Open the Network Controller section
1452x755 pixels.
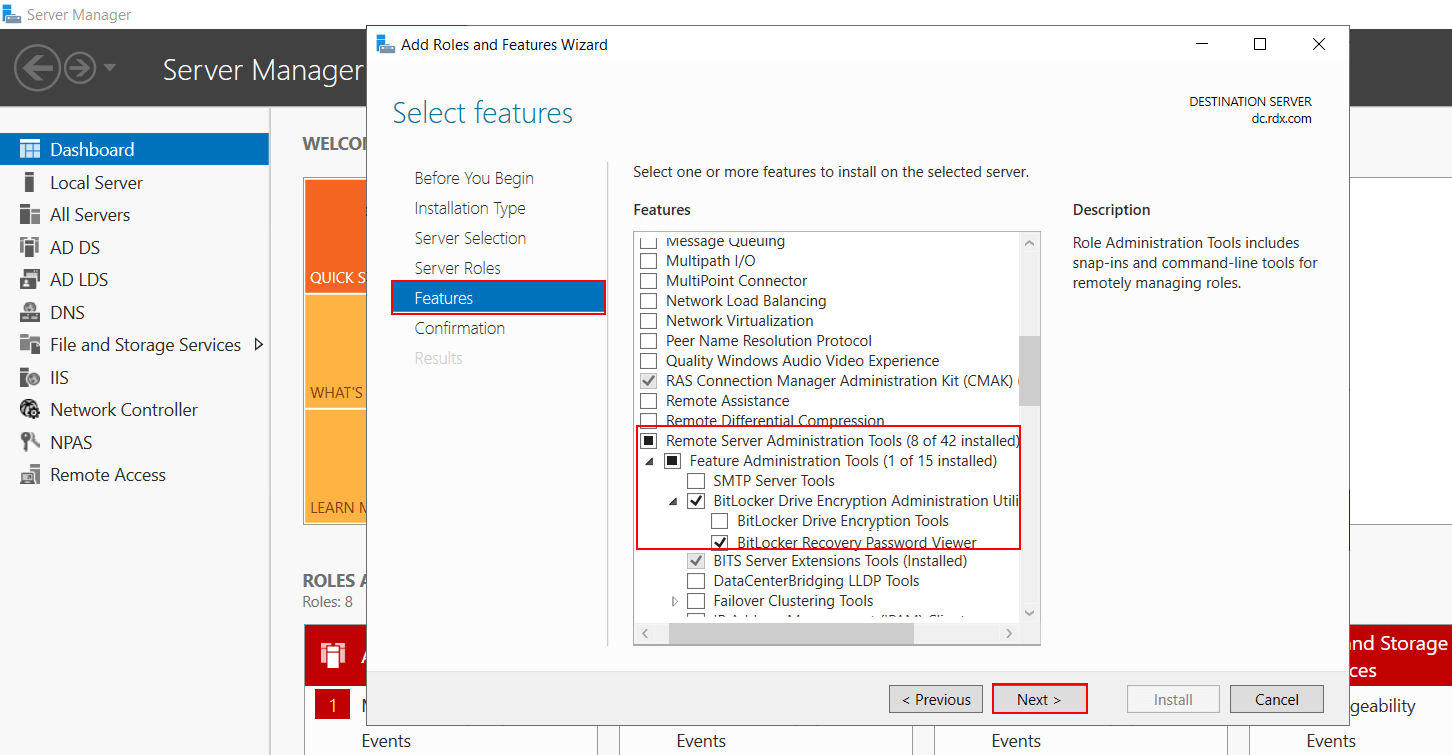pos(123,409)
